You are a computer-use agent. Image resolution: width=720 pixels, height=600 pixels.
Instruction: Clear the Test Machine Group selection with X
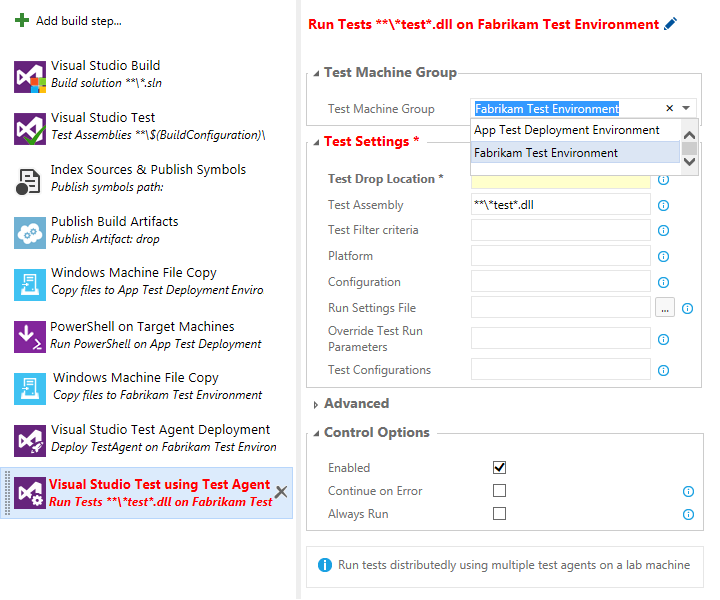point(669,108)
